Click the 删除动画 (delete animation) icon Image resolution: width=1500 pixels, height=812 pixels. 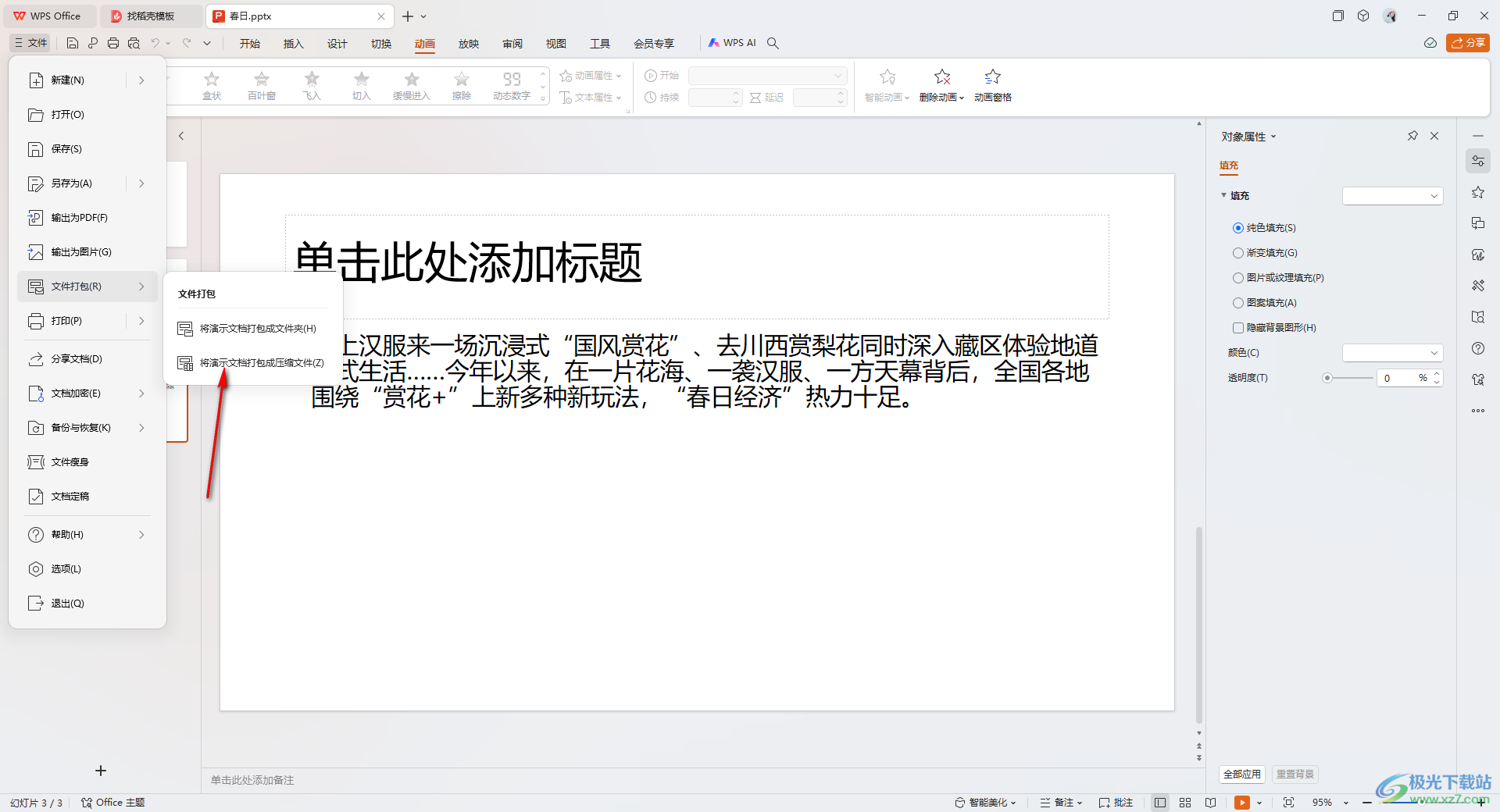[942, 77]
